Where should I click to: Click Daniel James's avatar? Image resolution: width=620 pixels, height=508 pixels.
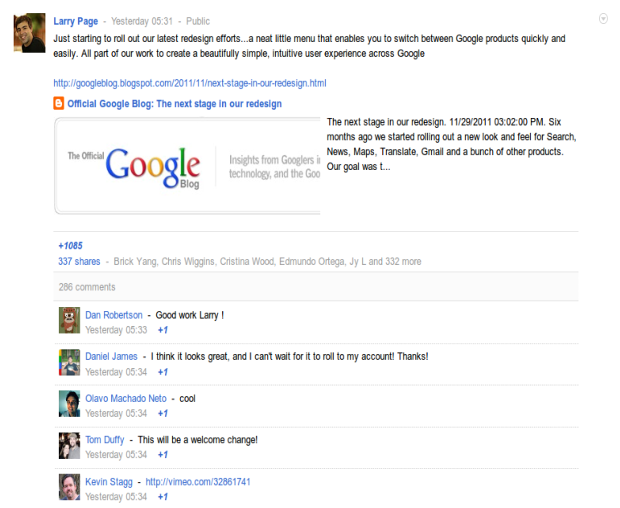pos(69,363)
